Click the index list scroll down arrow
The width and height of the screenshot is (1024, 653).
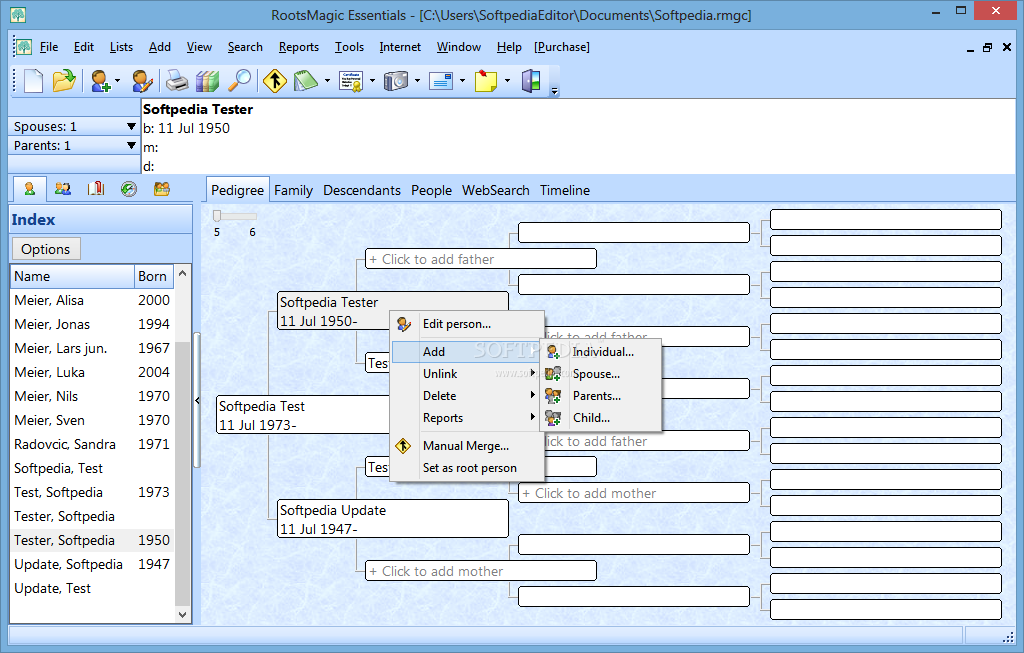(183, 614)
